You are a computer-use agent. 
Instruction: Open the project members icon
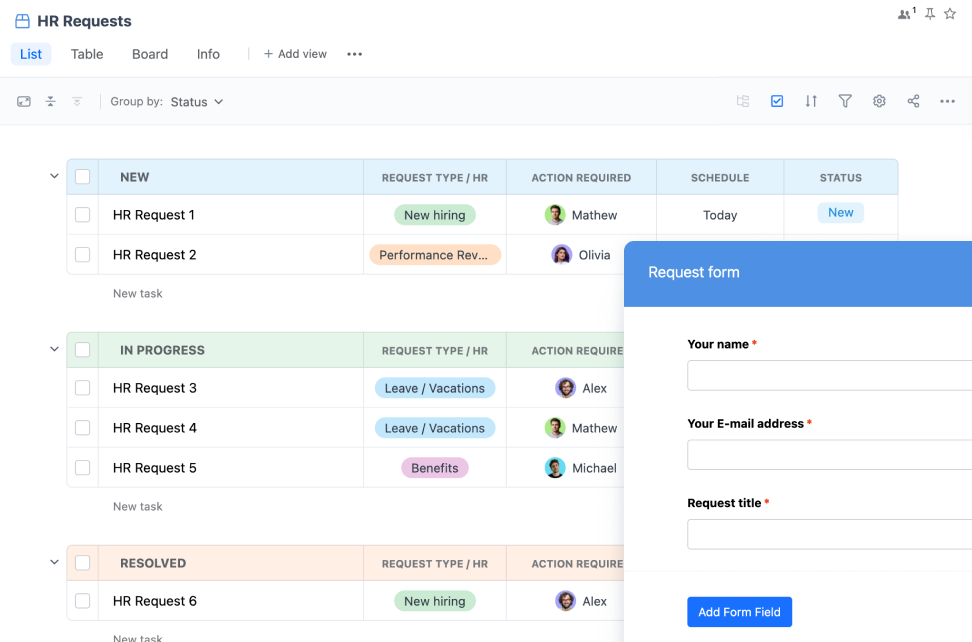pos(905,14)
